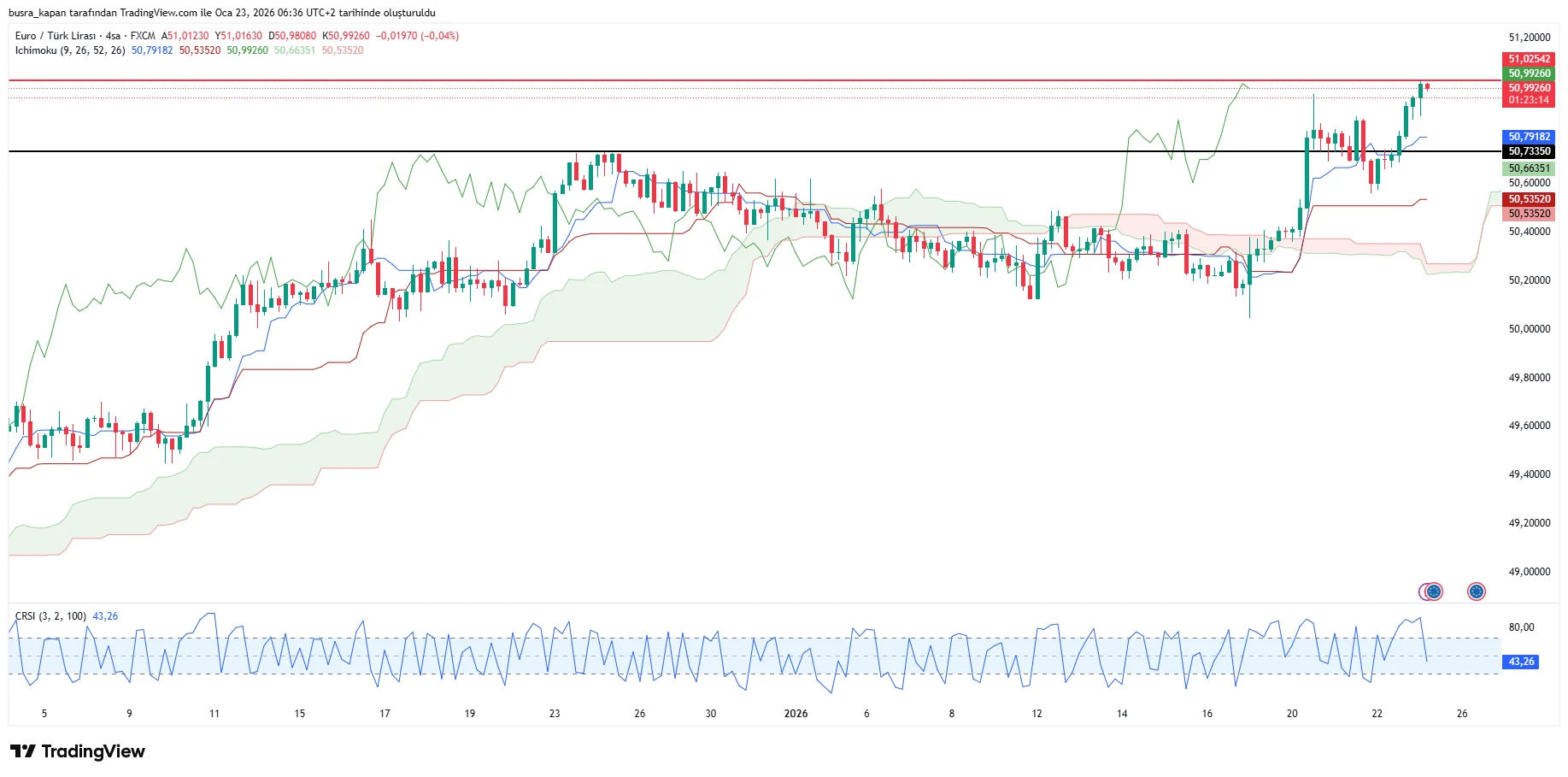Click date 20 on the time axis

1292,714
